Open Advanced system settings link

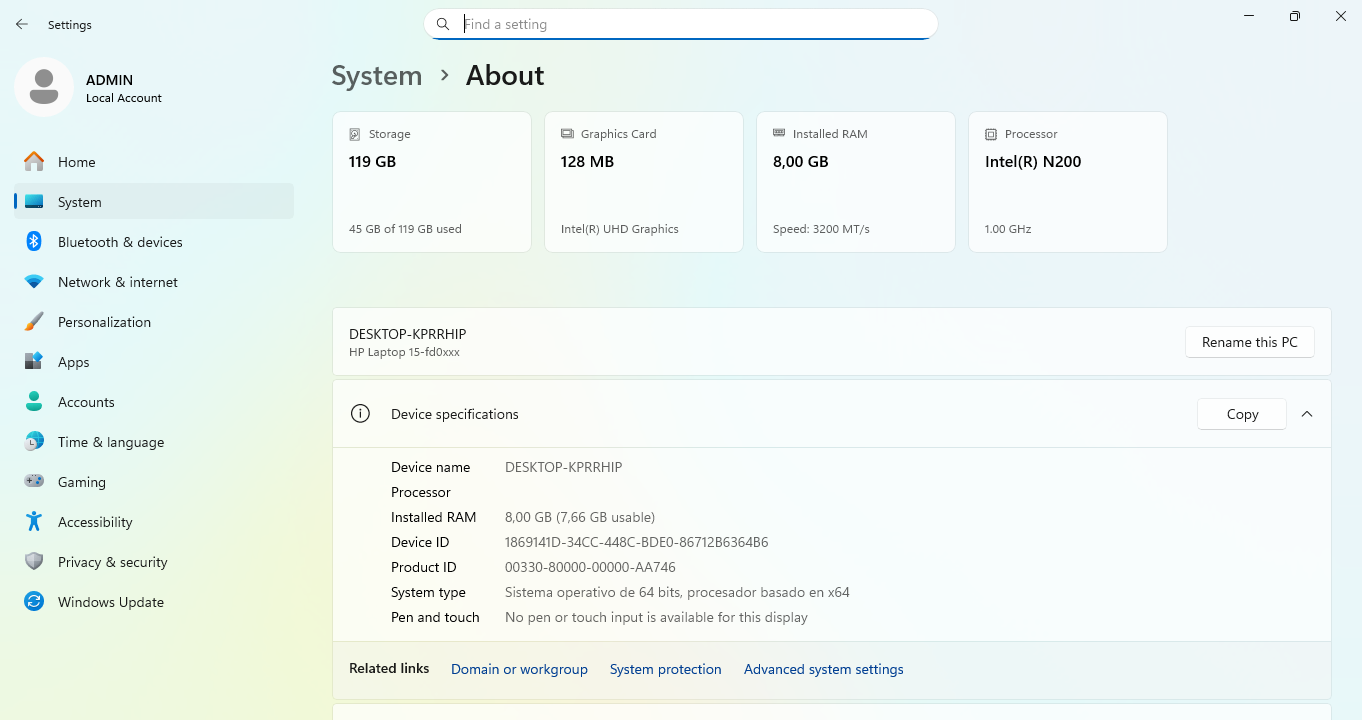pyautogui.click(x=824, y=669)
